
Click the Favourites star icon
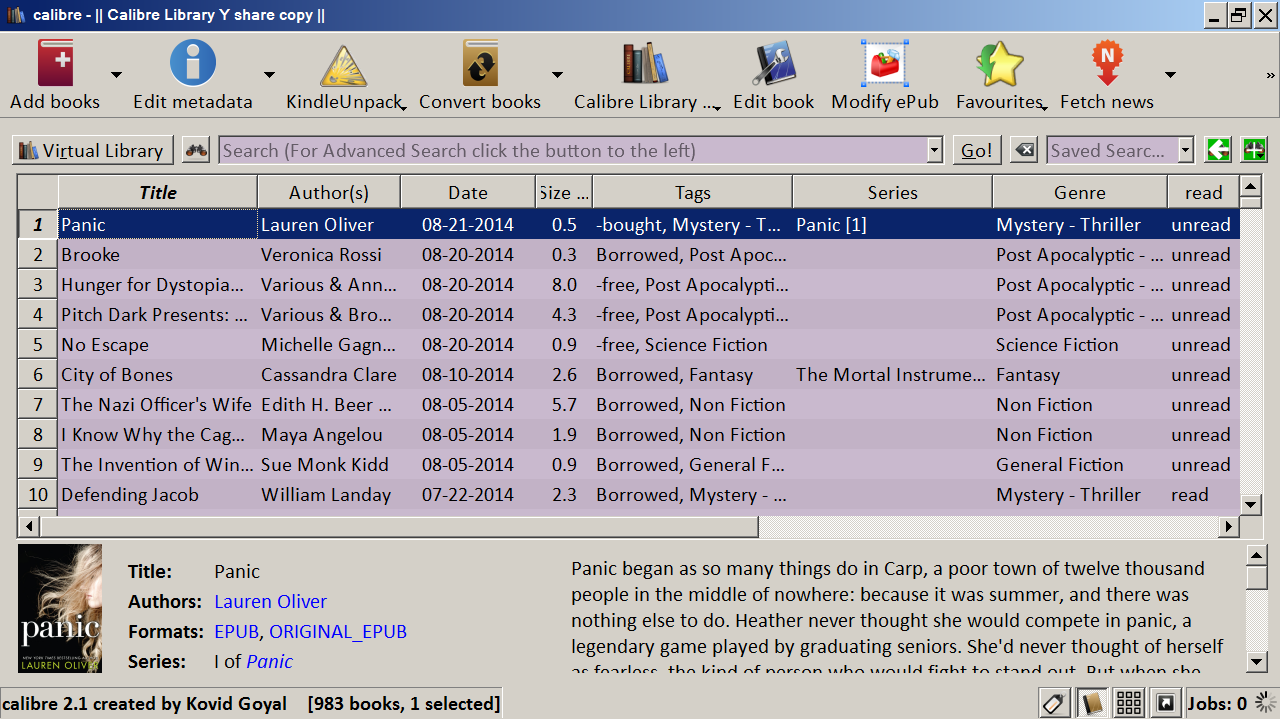[x=999, y=64]
